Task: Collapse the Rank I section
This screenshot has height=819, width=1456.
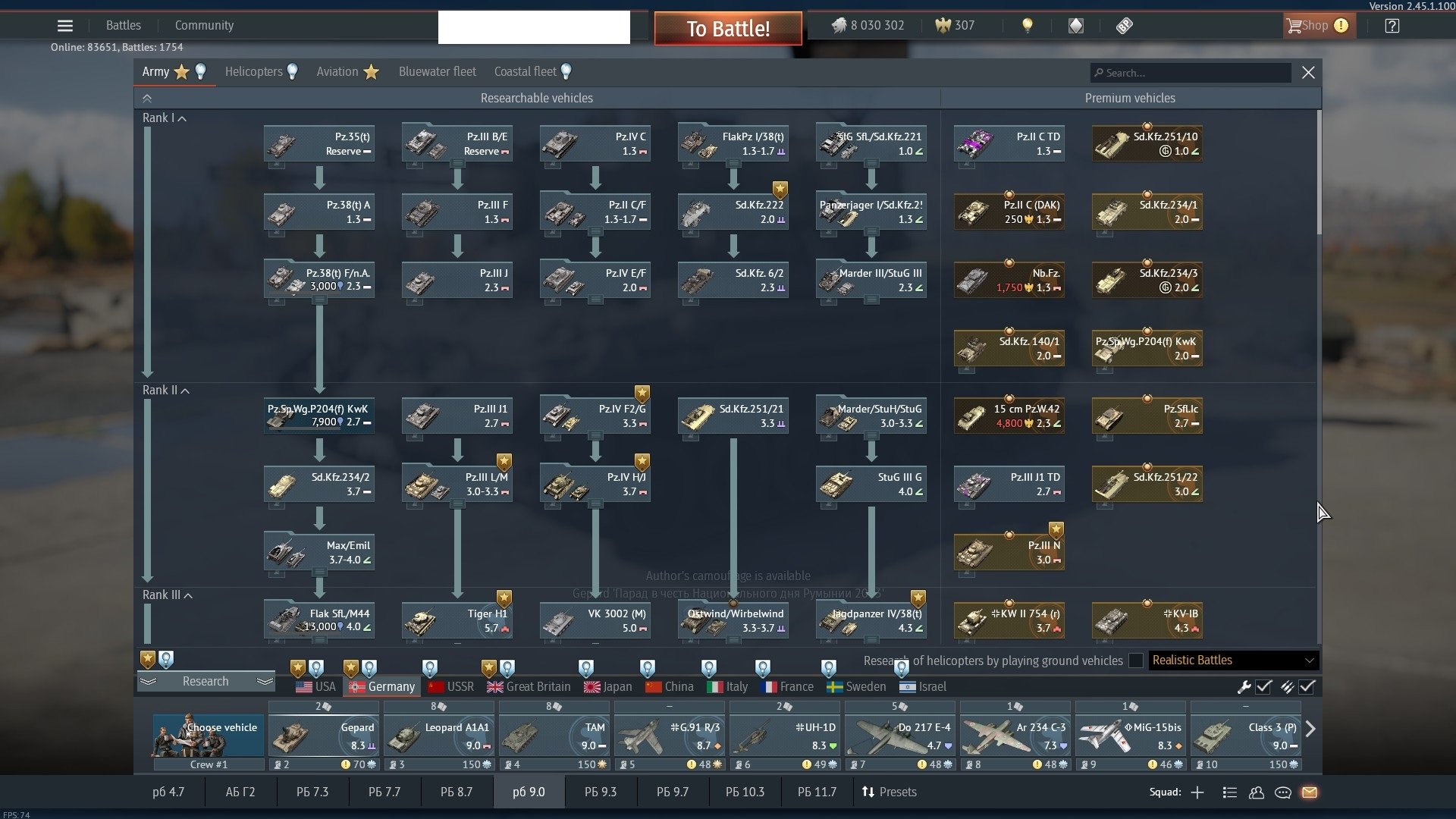Action: tap(165, 118)
